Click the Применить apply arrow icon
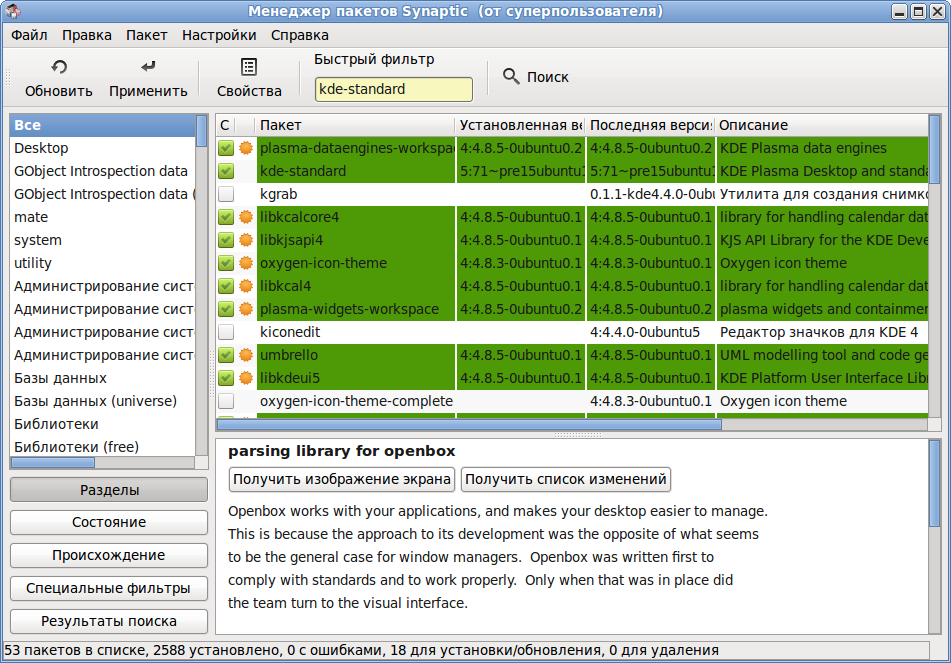This screenshot has height=663, width=951. (x=148, y=67)
